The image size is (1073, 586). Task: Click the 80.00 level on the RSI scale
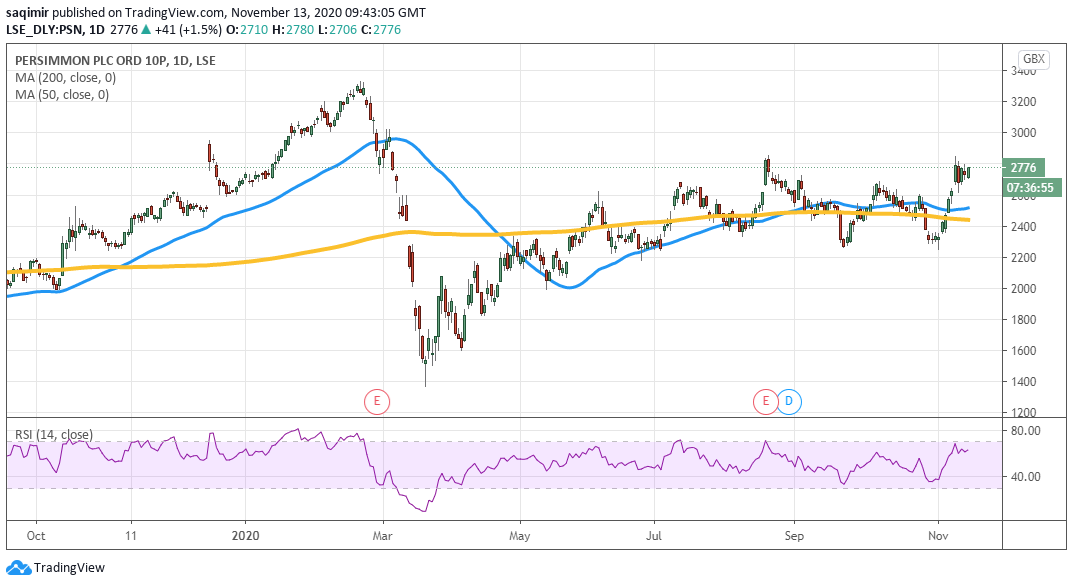pyautogui.click(x=1024, y=431)
